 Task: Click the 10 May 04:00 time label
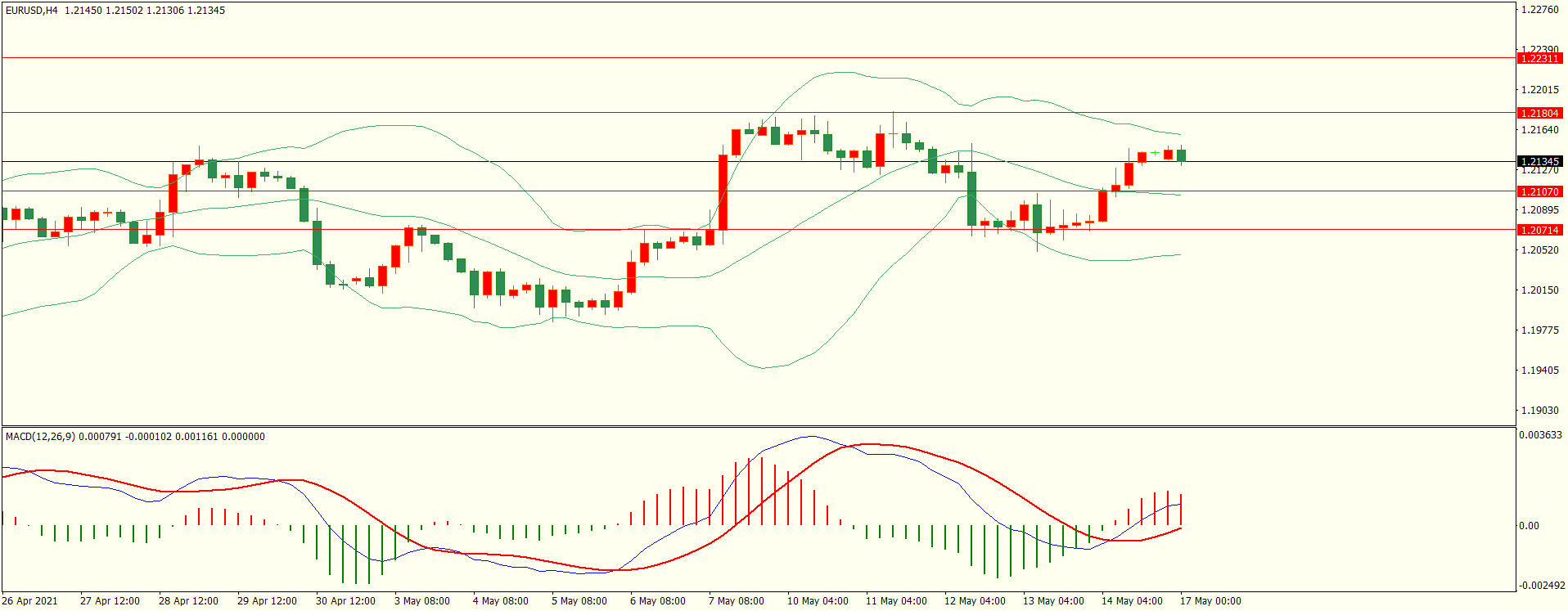pos(818,601)
